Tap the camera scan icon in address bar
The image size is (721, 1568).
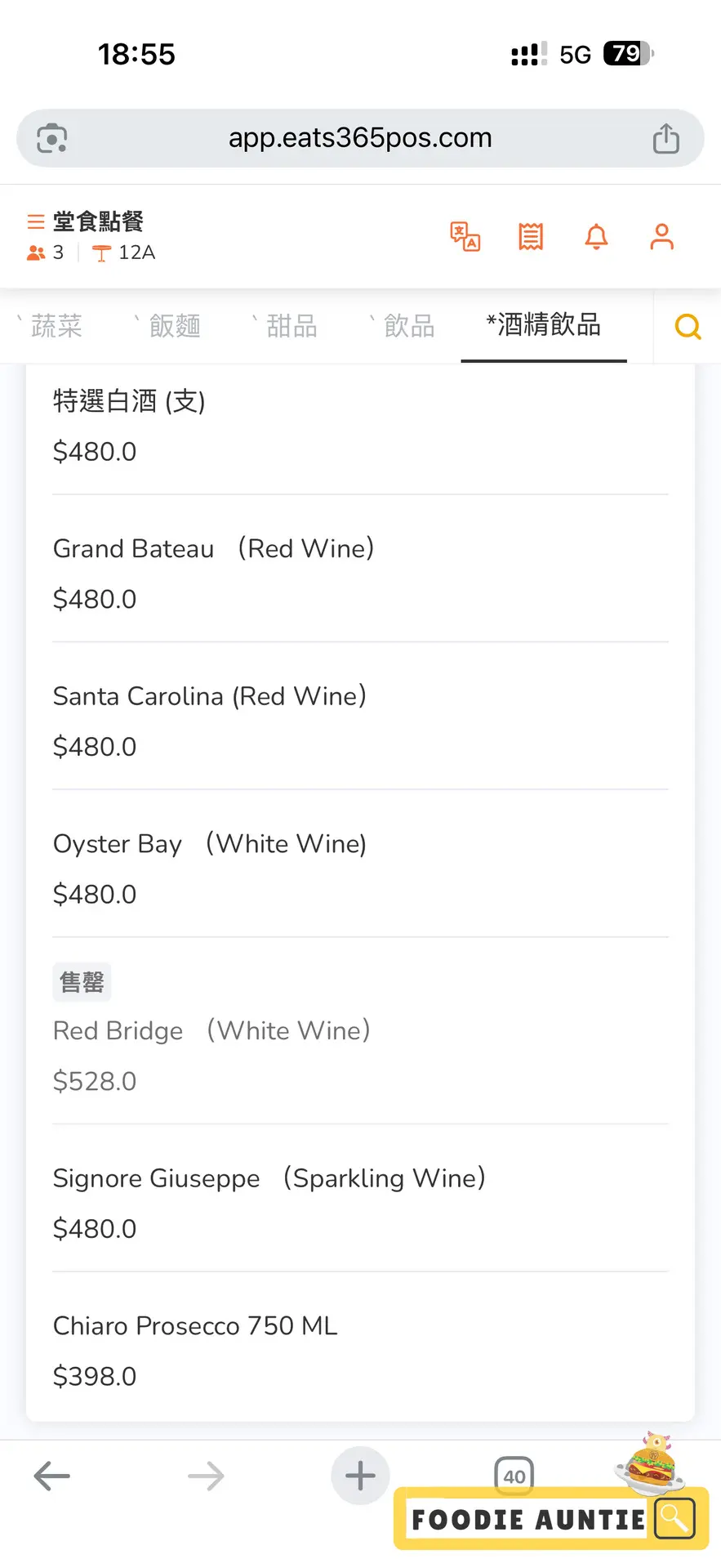(x=52, y=138)
